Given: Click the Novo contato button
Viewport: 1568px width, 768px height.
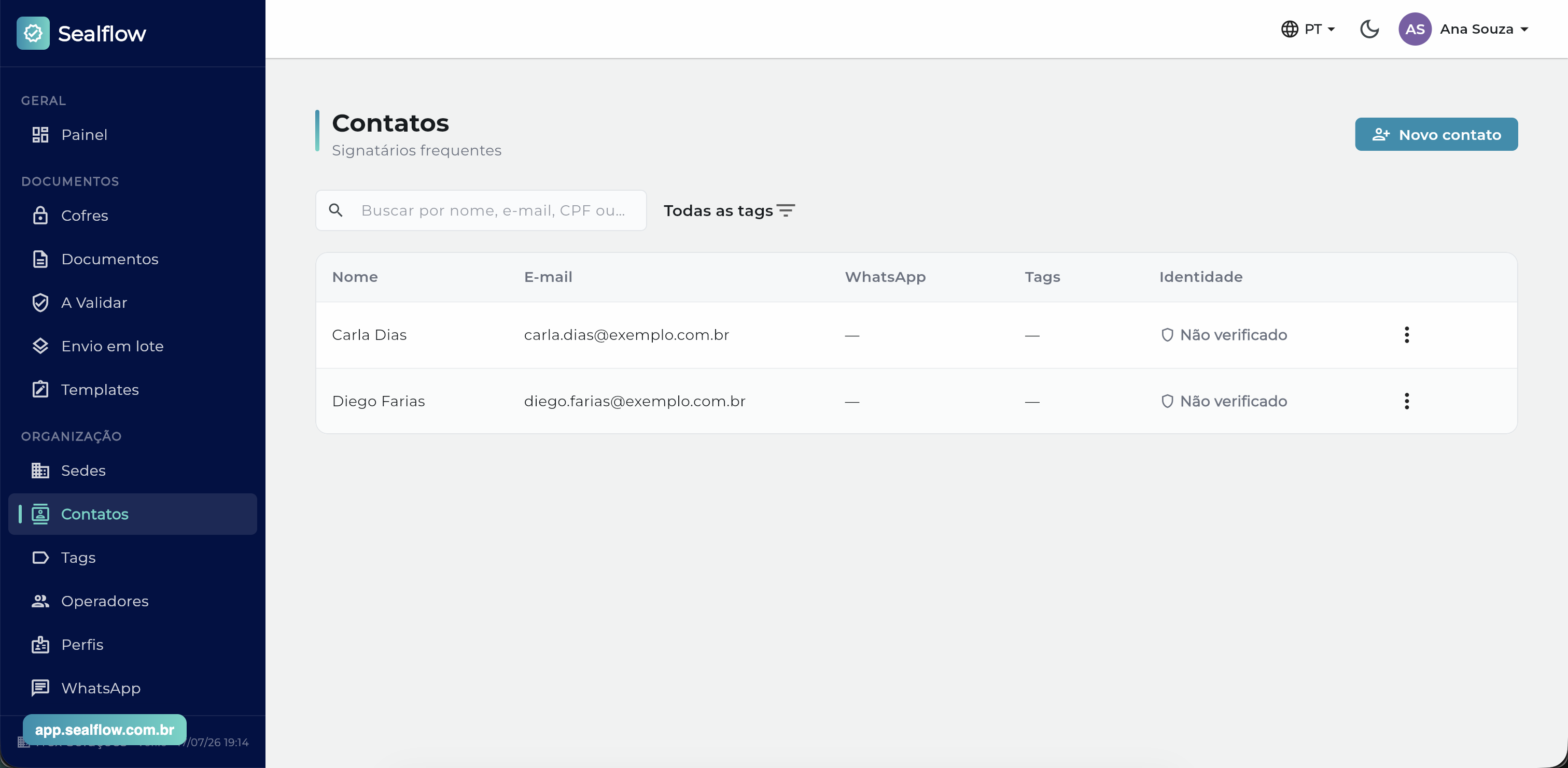Looking at the screenshot, I should tap(1436, 135).
